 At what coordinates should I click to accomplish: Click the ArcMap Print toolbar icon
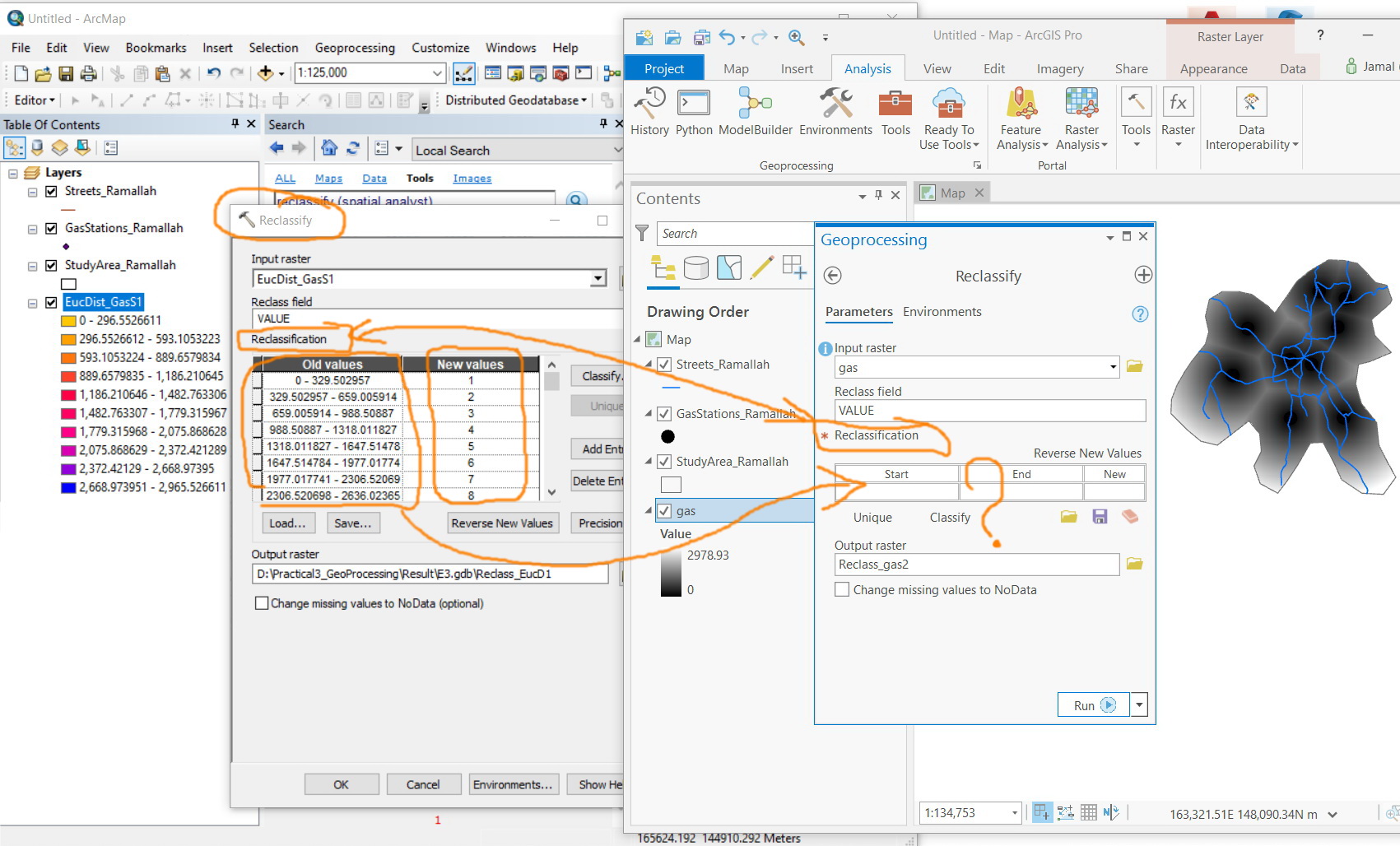pos(88,73)
